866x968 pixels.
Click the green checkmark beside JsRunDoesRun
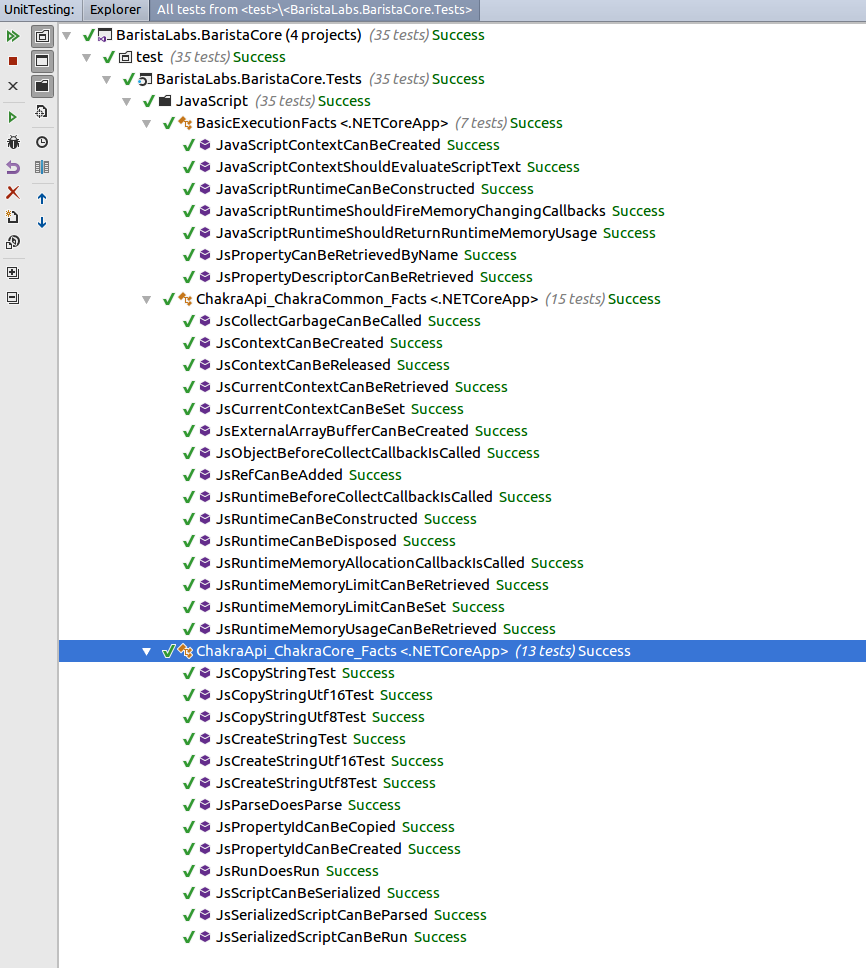[x=189, y=871]
